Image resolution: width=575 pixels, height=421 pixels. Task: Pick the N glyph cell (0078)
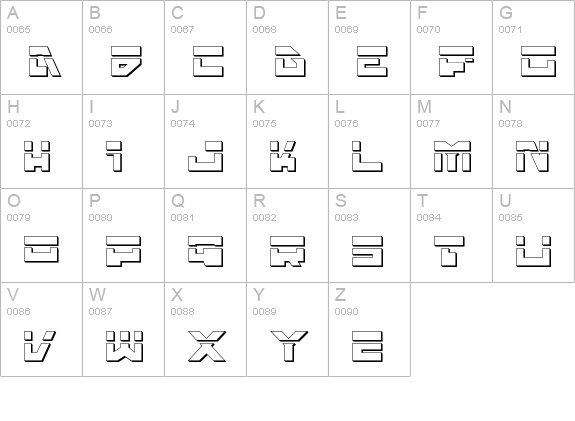[x=534, y=141]
